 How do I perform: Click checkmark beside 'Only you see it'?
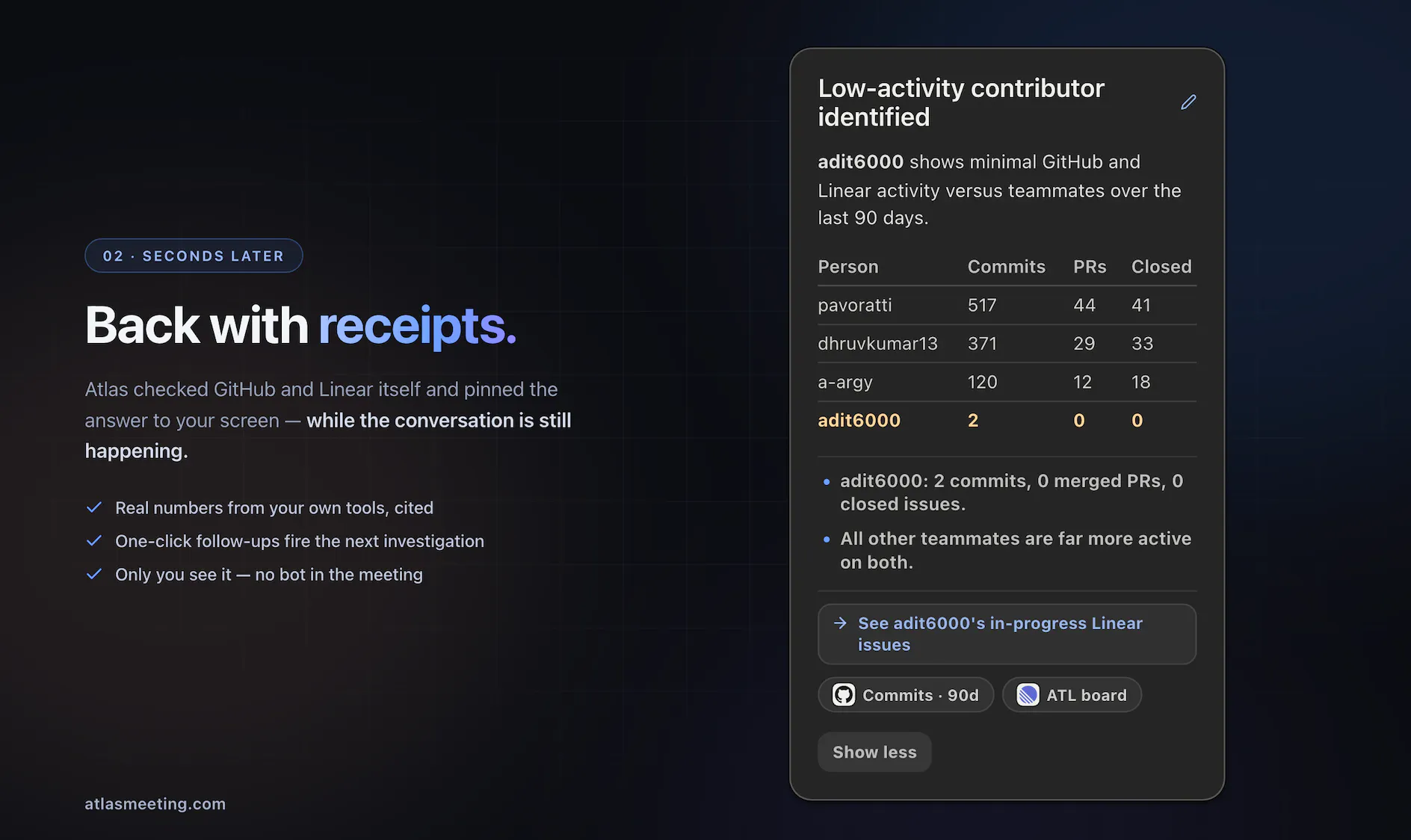pyautogui.click(x=94, y=574)
